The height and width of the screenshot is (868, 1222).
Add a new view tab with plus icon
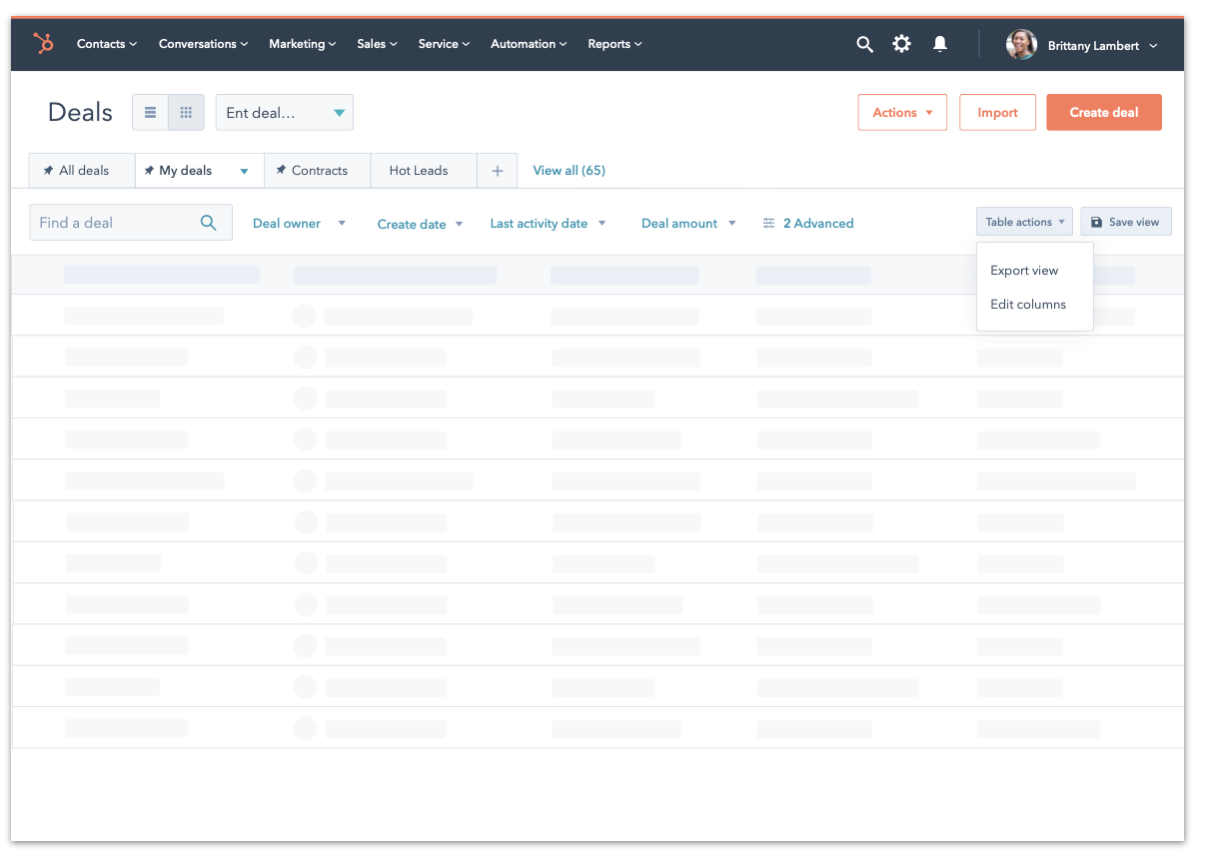click(497, 171)
